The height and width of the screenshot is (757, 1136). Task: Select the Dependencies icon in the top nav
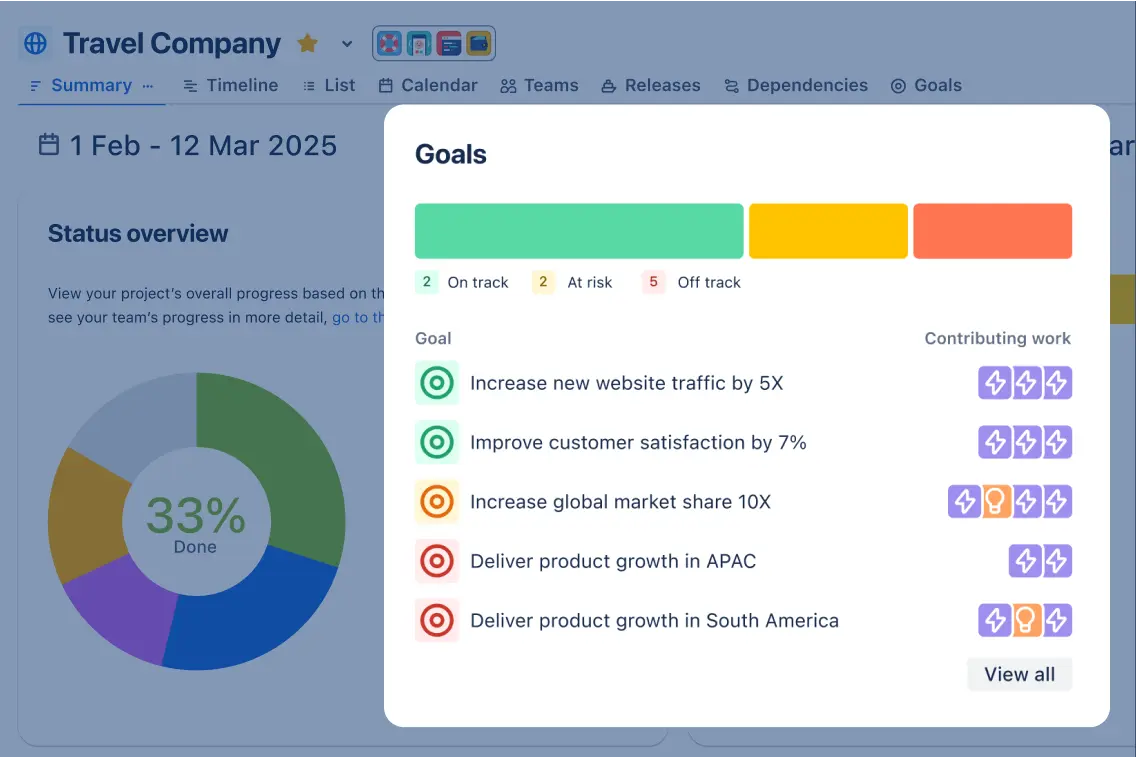732,85
